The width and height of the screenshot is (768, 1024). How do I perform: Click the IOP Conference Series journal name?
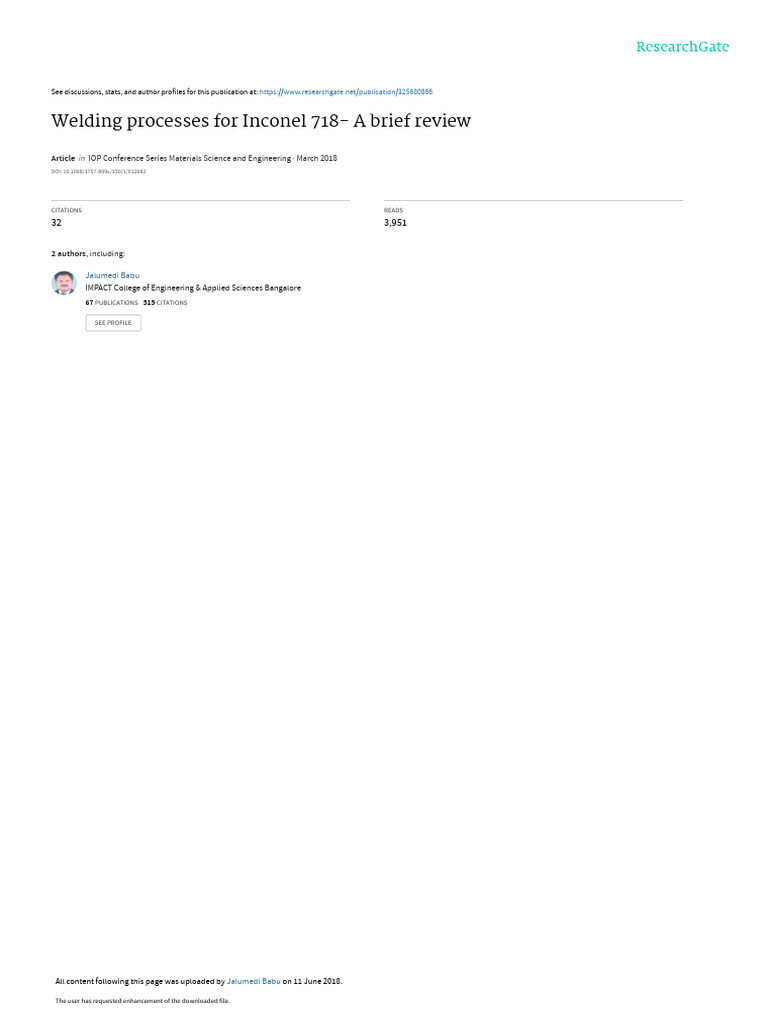click(x=189, y=158)
